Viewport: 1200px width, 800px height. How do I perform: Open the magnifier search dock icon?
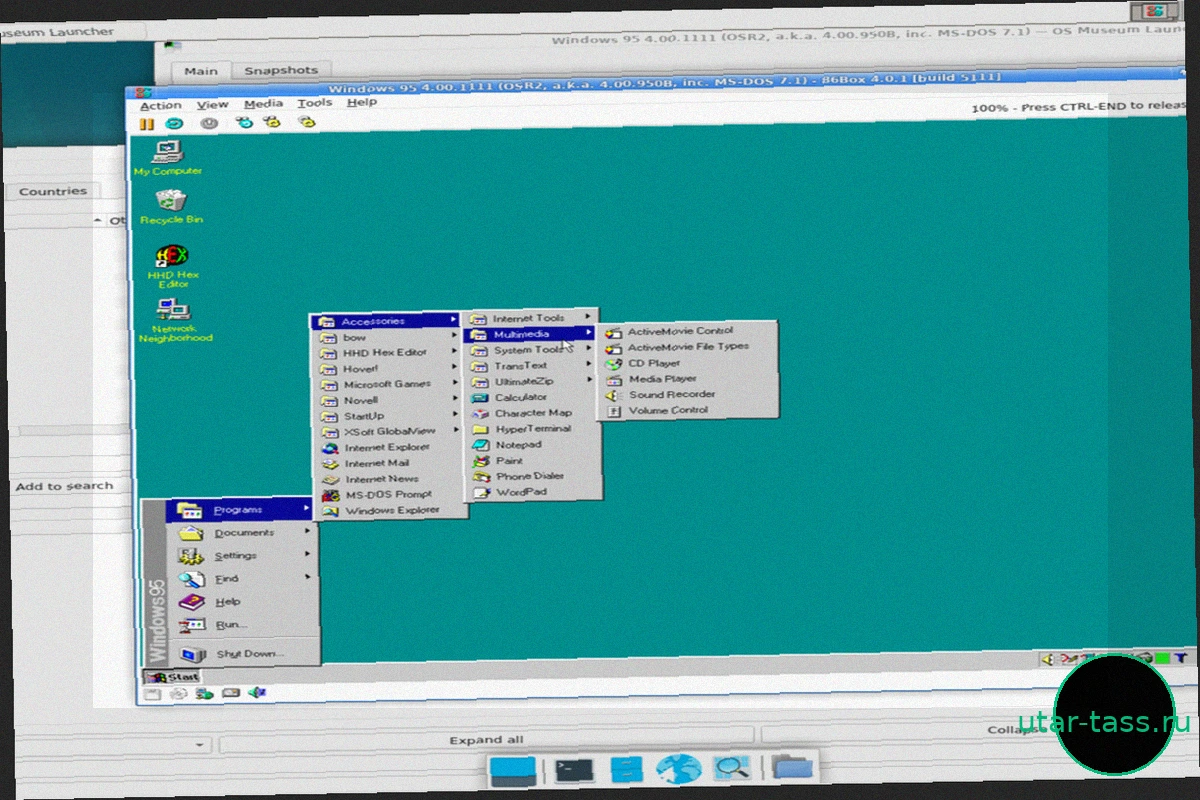pyautogui.click(x=731, y=768)
